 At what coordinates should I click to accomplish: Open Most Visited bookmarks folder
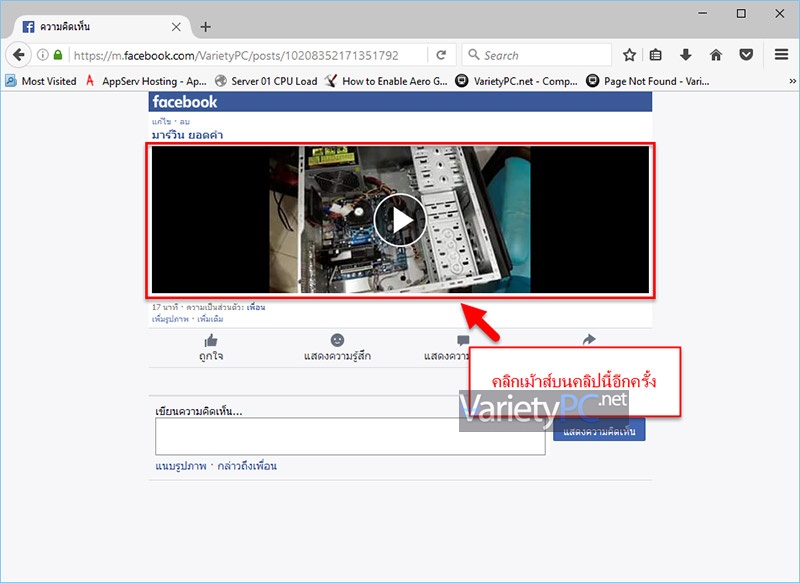(41, 81)
